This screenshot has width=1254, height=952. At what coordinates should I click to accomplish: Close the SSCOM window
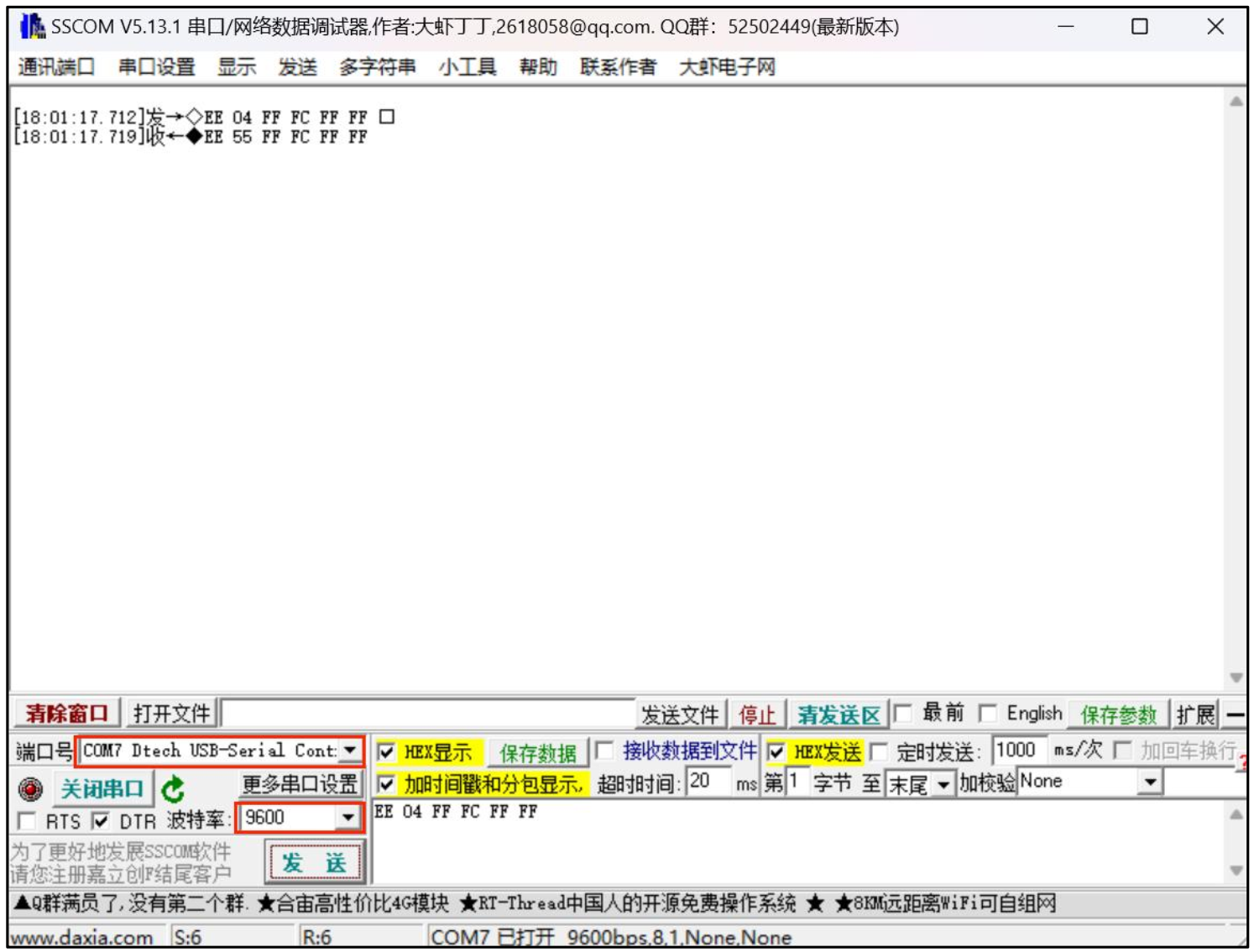pos(1215,27)
